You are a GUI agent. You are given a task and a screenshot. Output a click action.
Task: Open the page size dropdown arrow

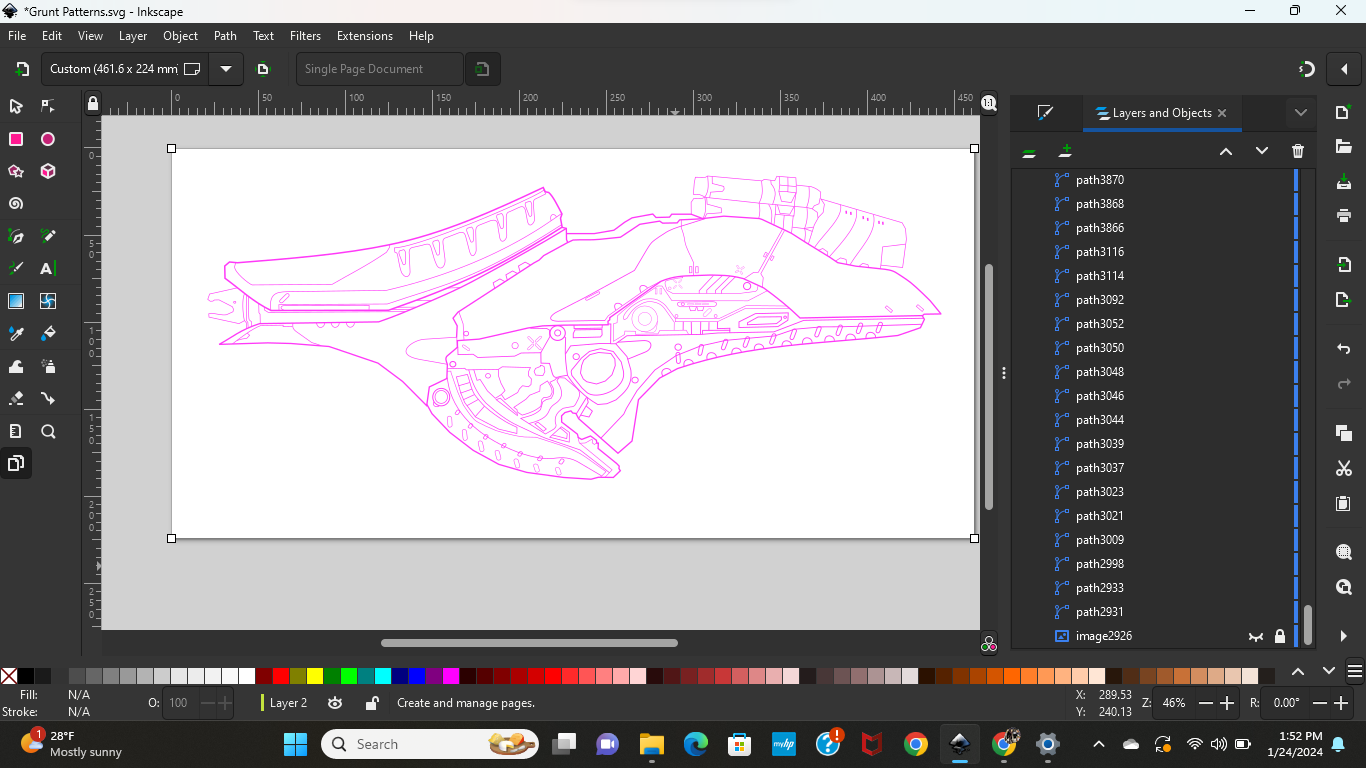[226, 69]
